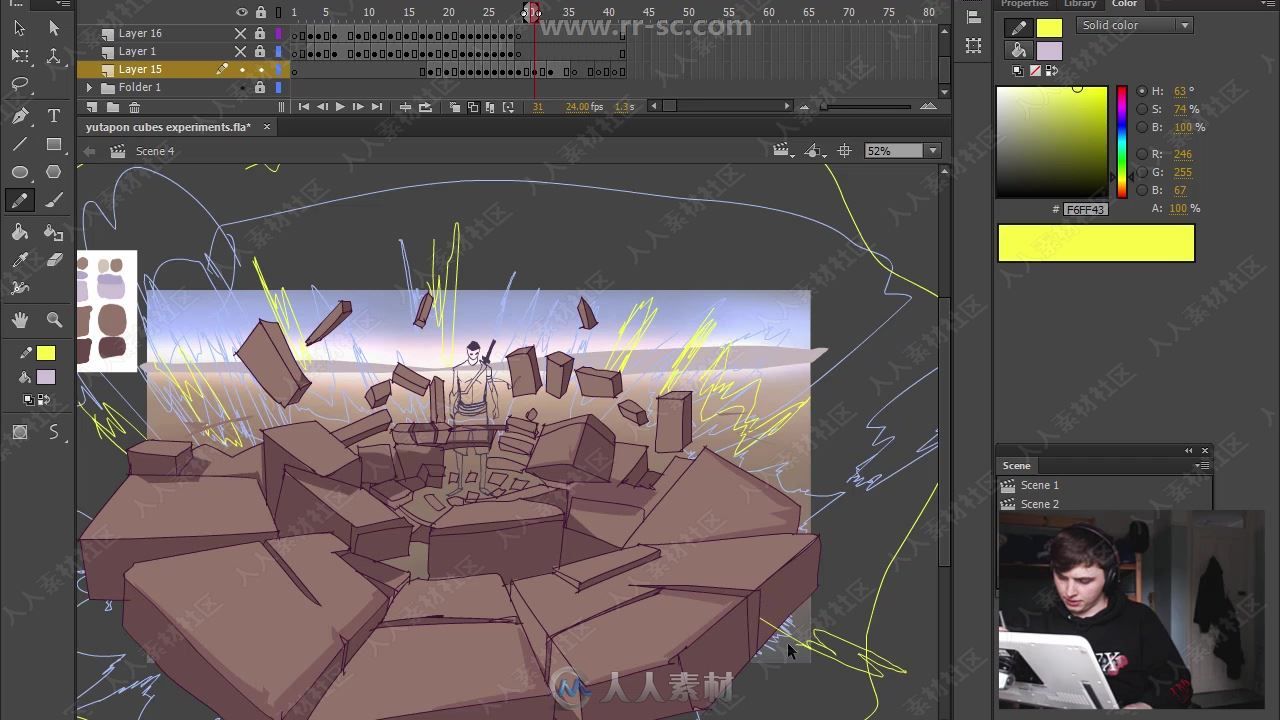This screenshot has height=720, width=1280.
Task: Click Center Stage icon
Action: point(844,151)
